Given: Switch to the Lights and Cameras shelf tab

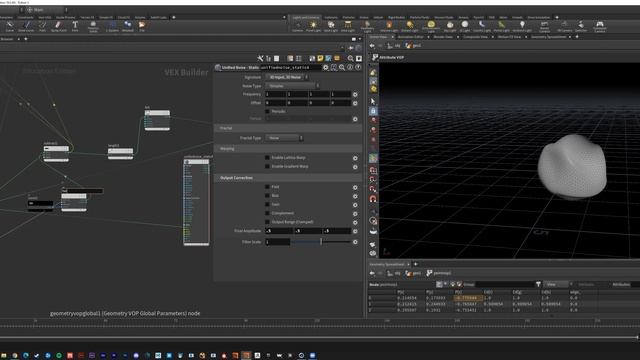Looking at the screenshot, I should coord(306,18).
